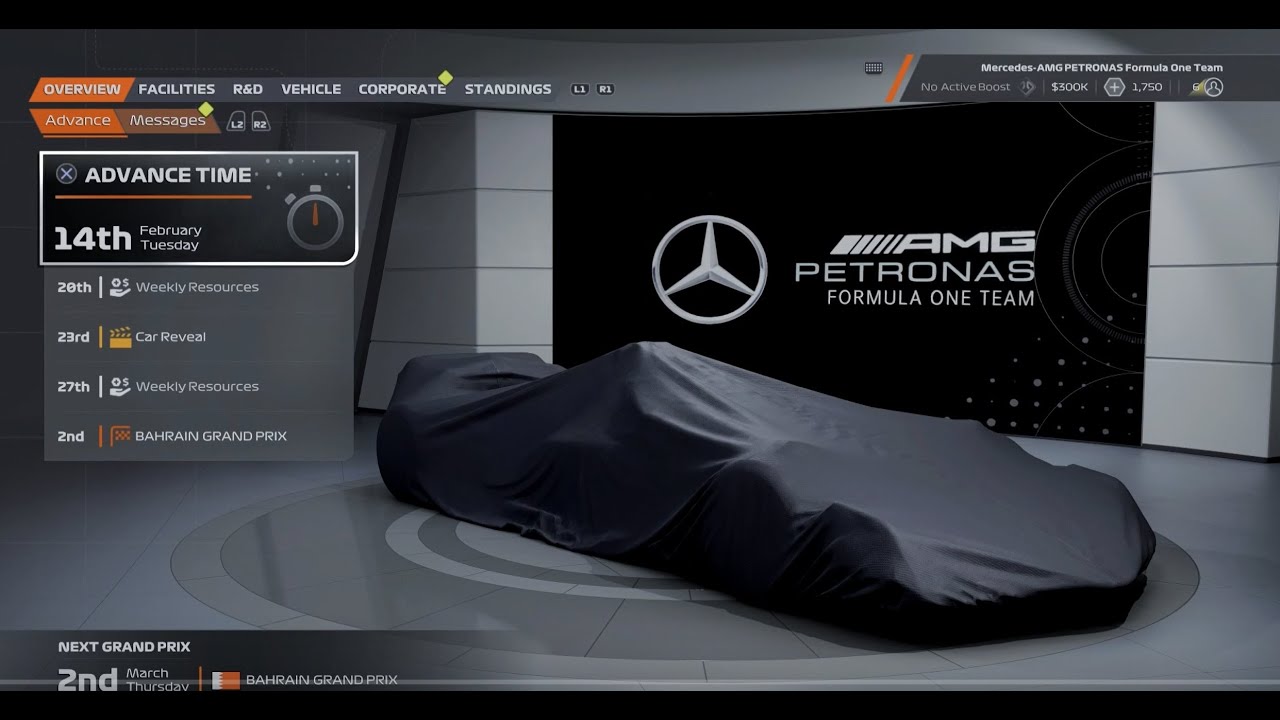Click the keyboard icon at the top right

873,68
